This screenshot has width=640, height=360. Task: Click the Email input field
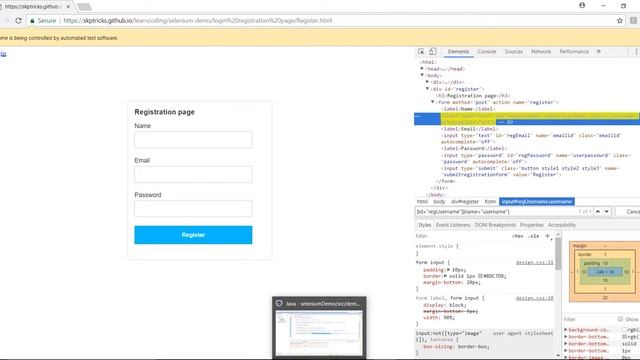pos(193,174)
